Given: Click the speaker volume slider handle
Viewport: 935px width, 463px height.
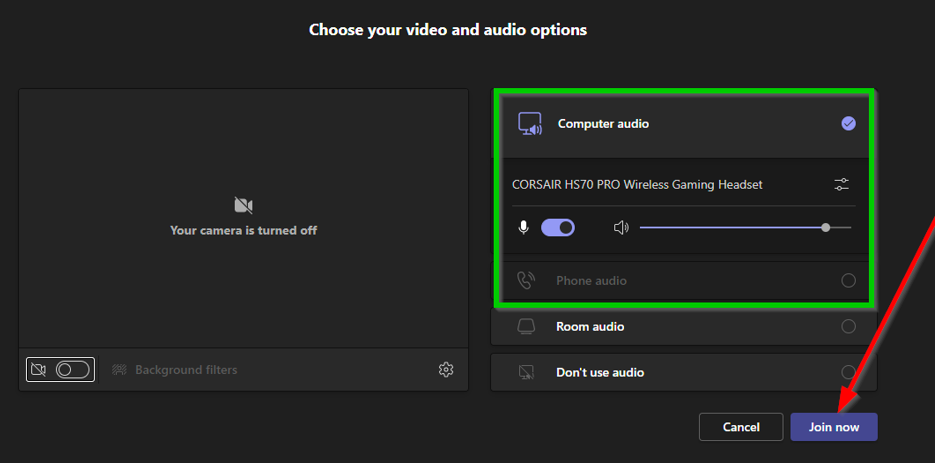Looking at the screenshot, I should 825,228.
